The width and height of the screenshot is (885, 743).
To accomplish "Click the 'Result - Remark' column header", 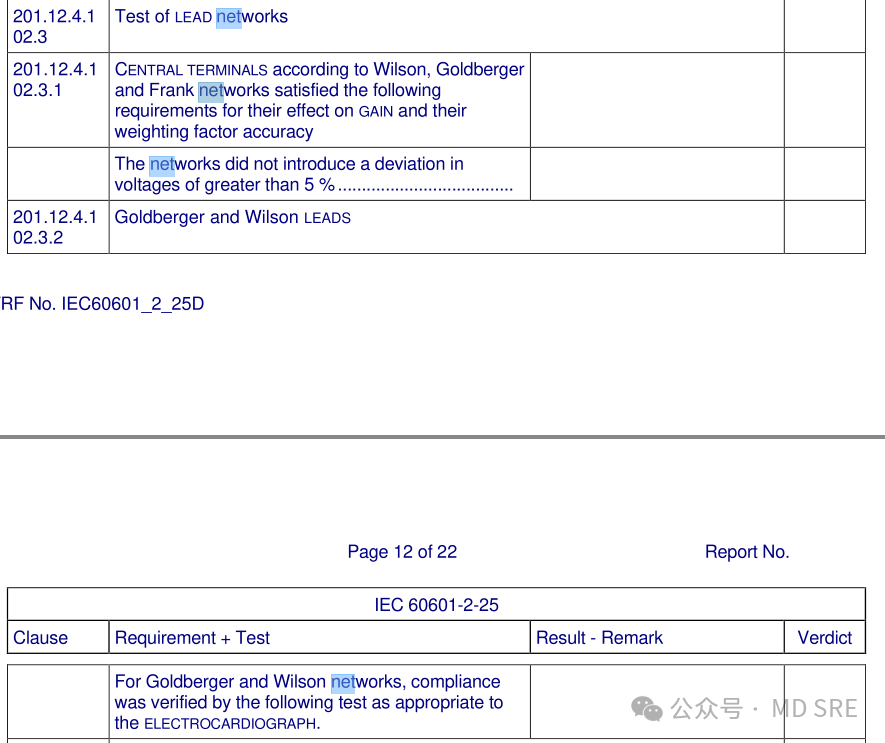I will [x=599, y=638].
